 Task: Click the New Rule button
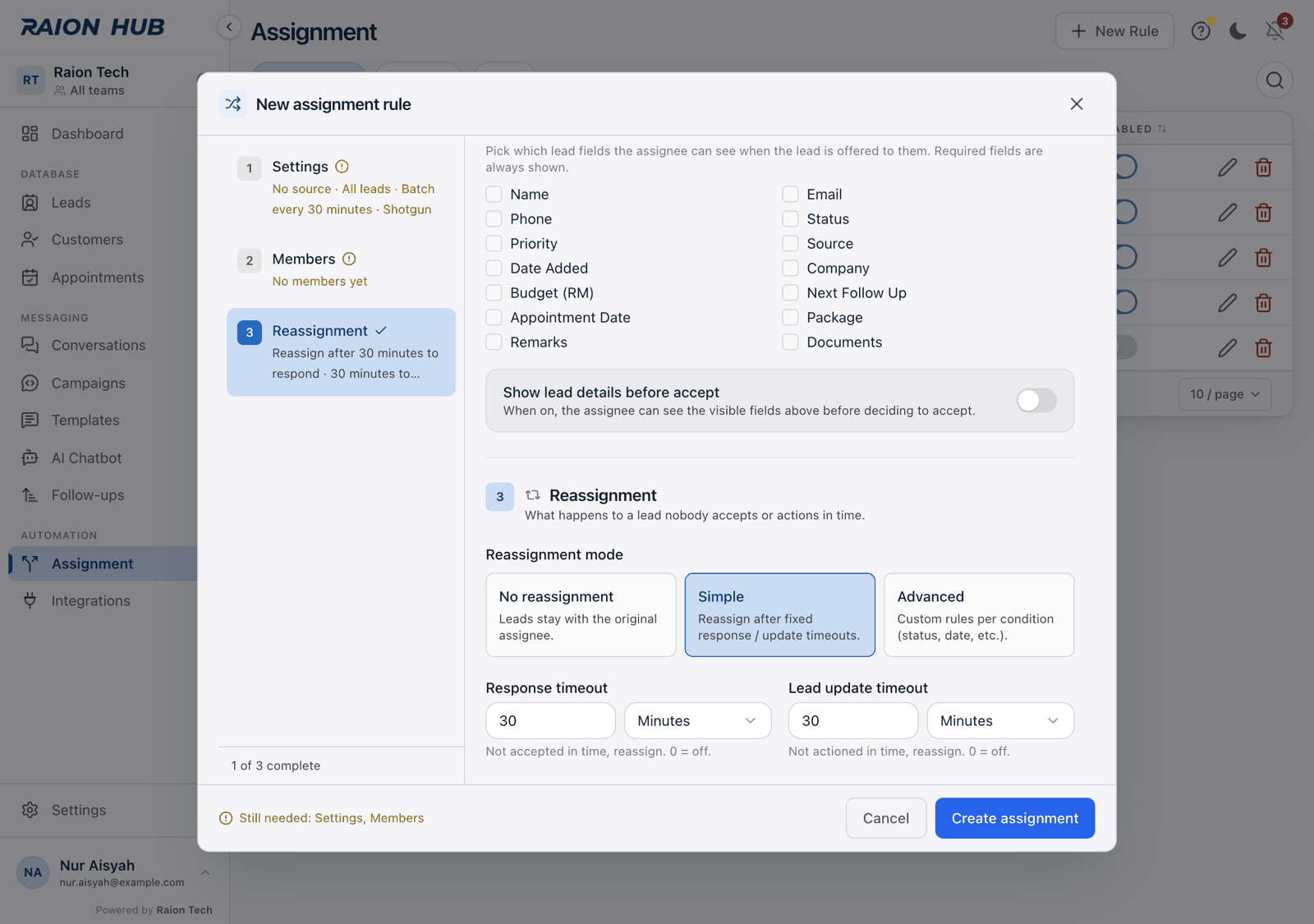[1114, 31]
